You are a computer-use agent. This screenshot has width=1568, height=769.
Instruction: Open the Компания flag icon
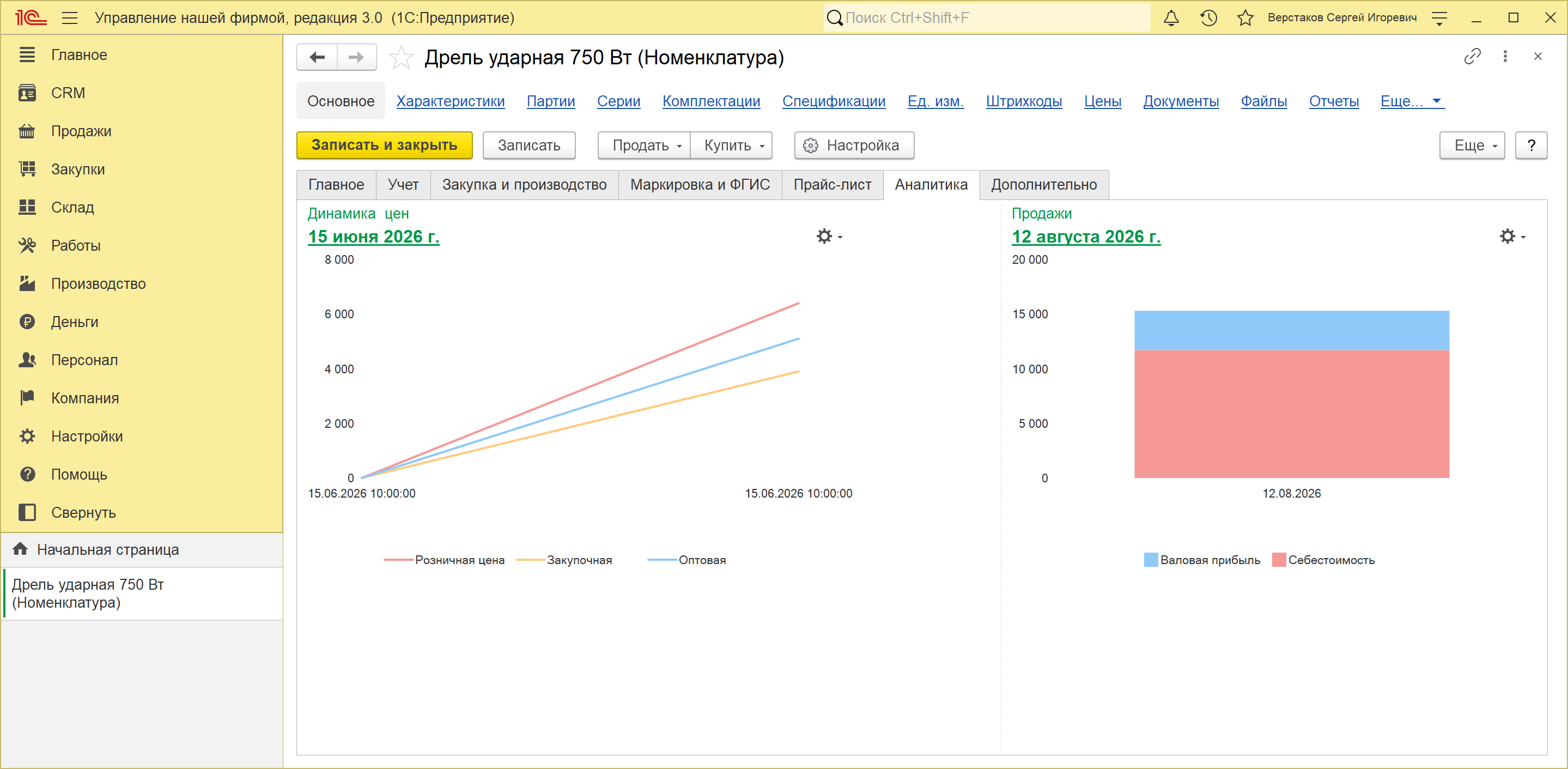tap(27, 398)
